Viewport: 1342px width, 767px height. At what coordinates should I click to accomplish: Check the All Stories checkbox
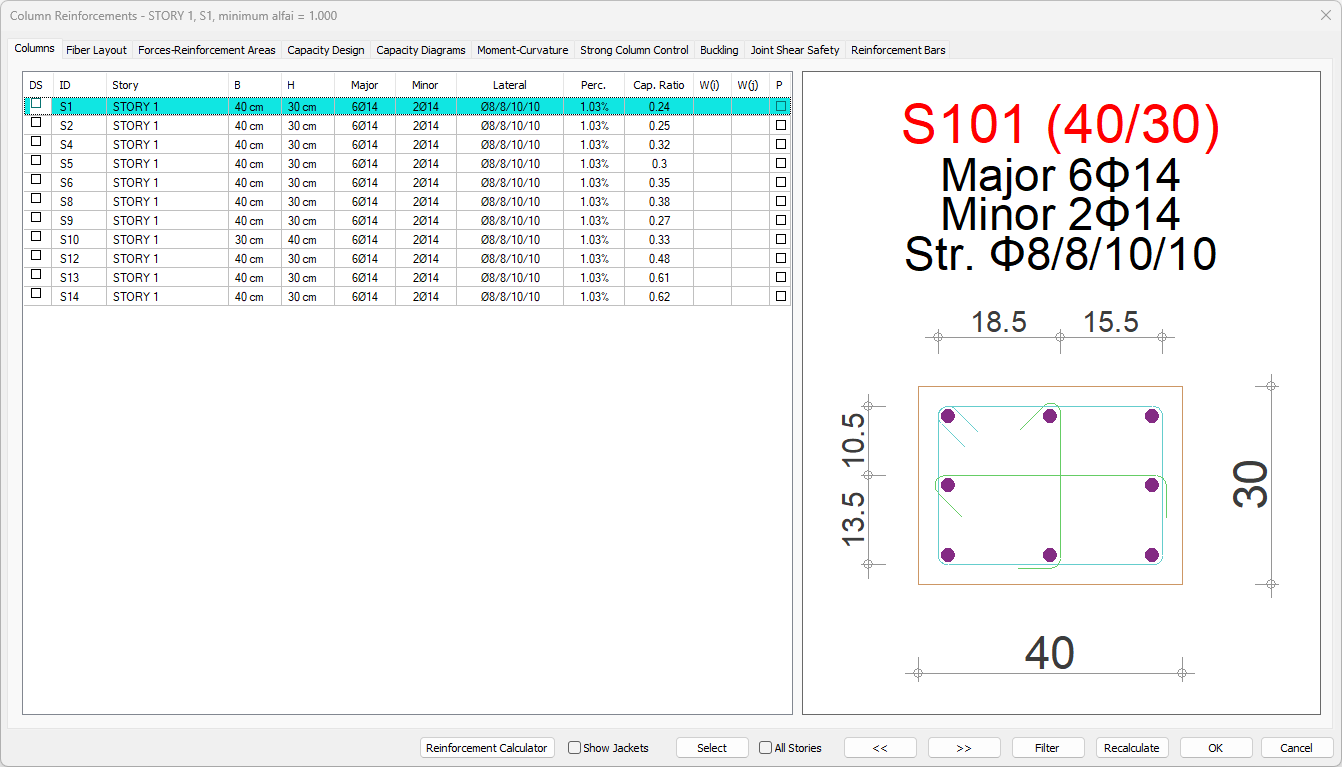[x=766, y=748]
